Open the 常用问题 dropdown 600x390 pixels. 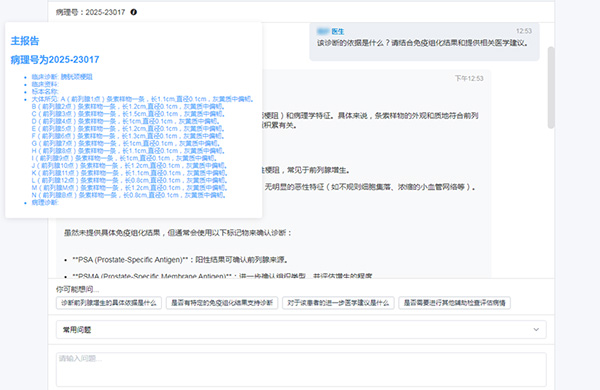coord(301,330)
